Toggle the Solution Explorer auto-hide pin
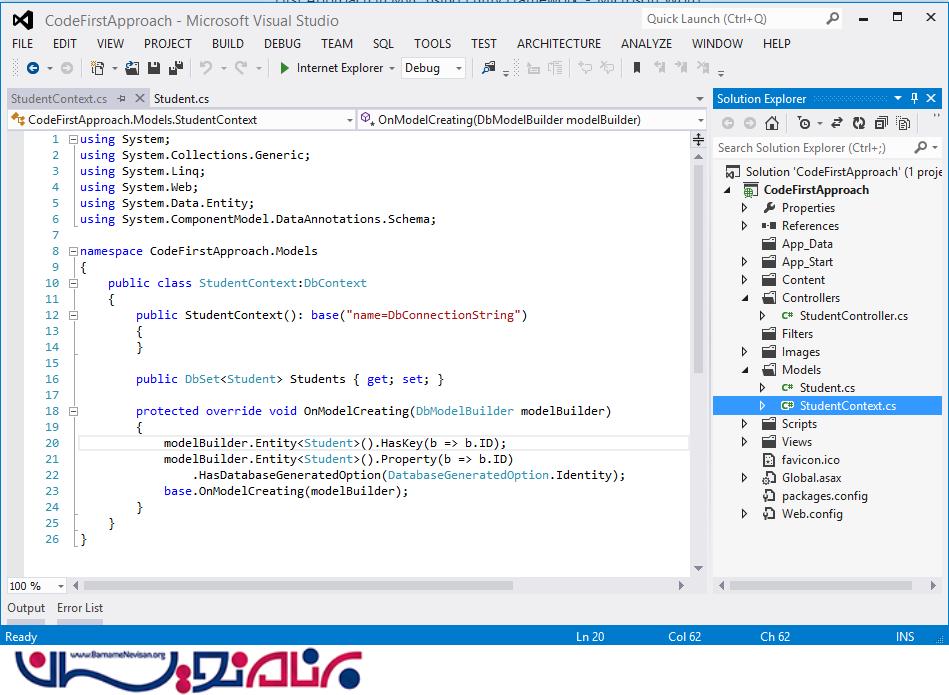The height and width of the screenshot is (695, 949). pos(914,98)
